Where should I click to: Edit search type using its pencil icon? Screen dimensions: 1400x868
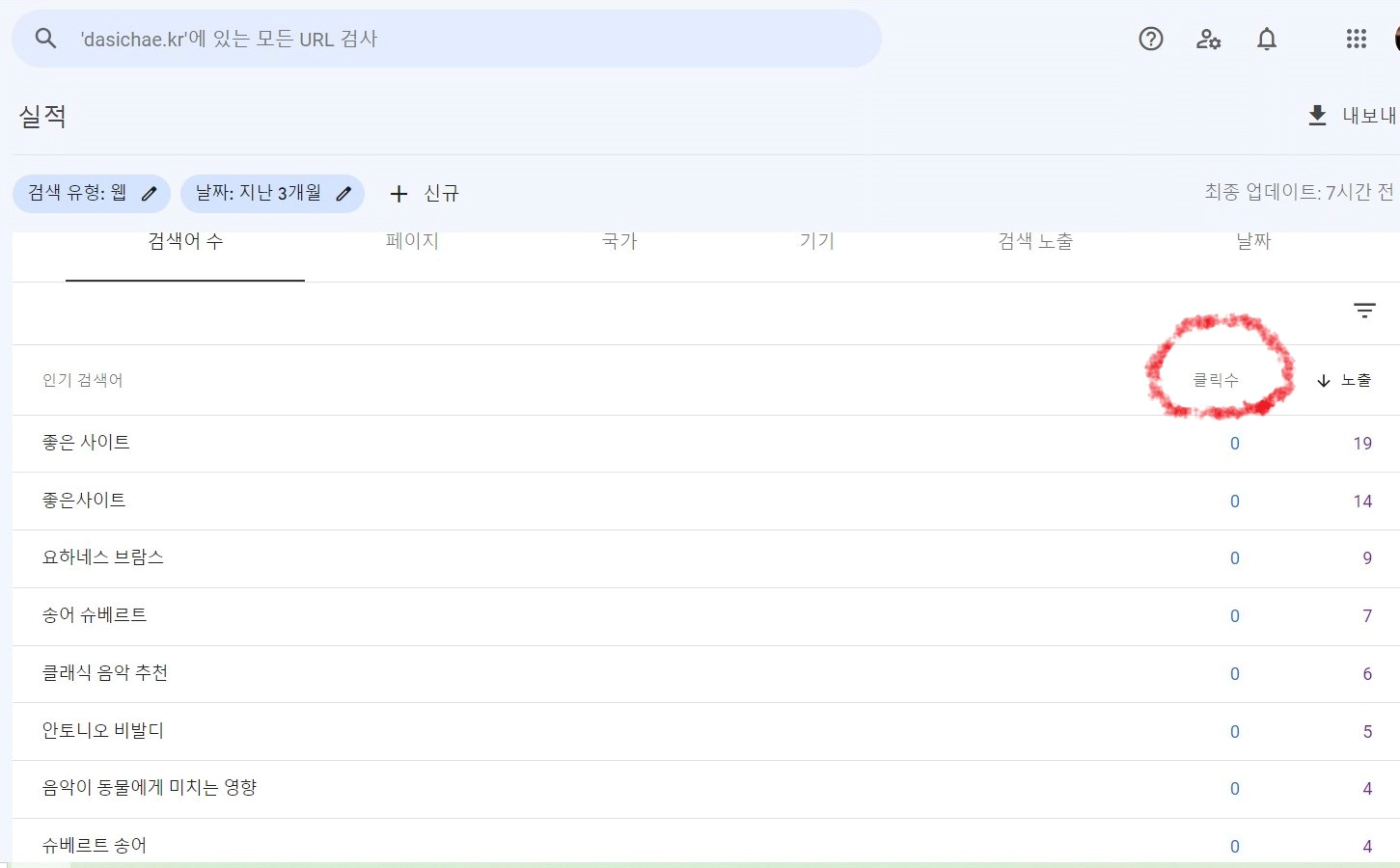pyautogui.click(x=149, y=194)
